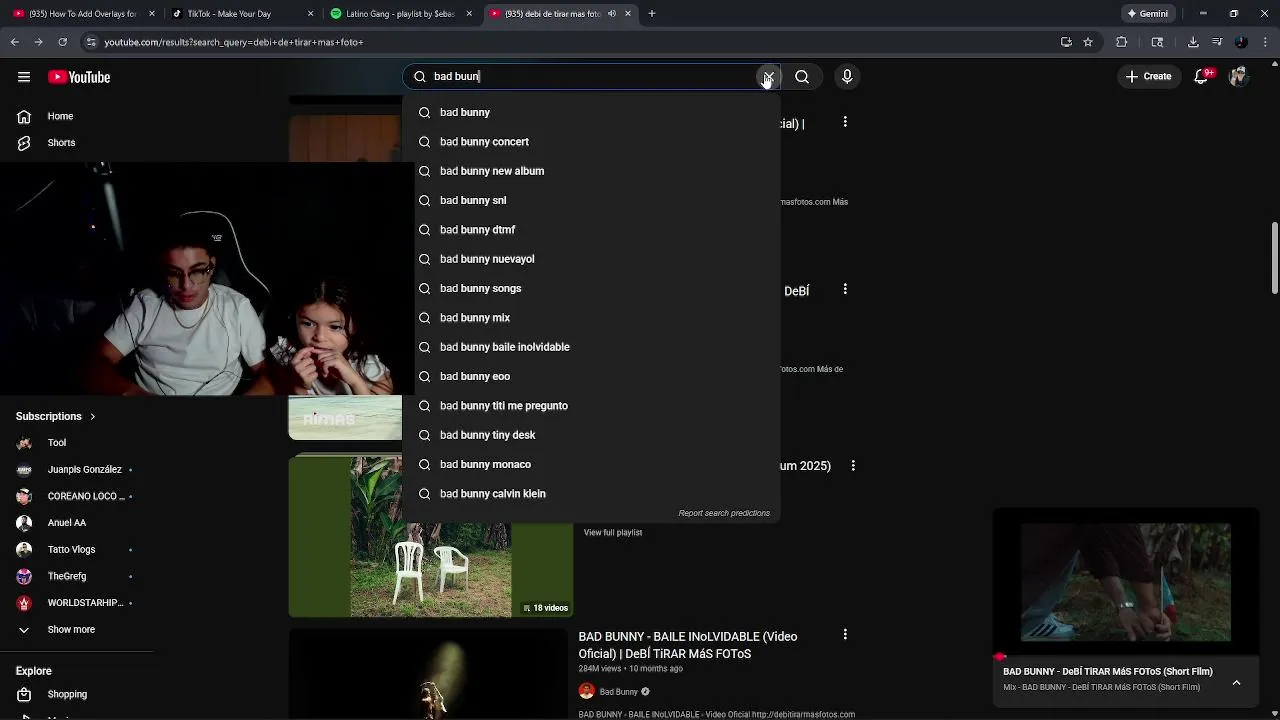This screenshot has width=1280, height=720.
Task: Click the miniplayer video preview
Action: pos(1126,582)
